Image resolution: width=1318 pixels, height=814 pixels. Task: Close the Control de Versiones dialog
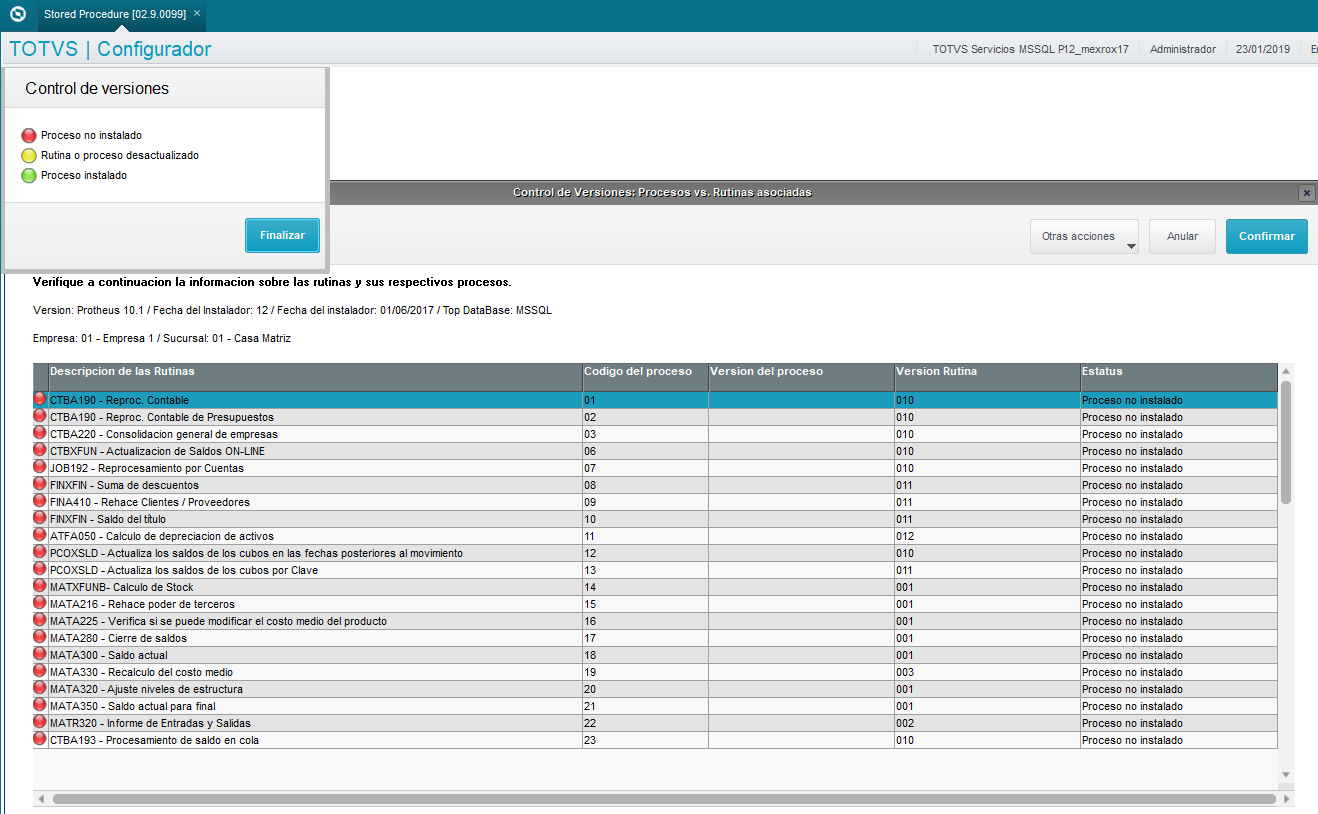[1306, 193]
